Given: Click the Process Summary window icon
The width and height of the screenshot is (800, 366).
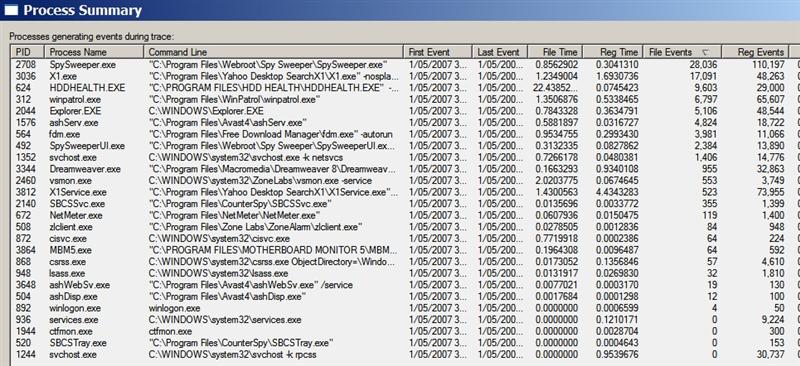Looking at the screenshot, I should pyautogui.click(x=11, y=10).
